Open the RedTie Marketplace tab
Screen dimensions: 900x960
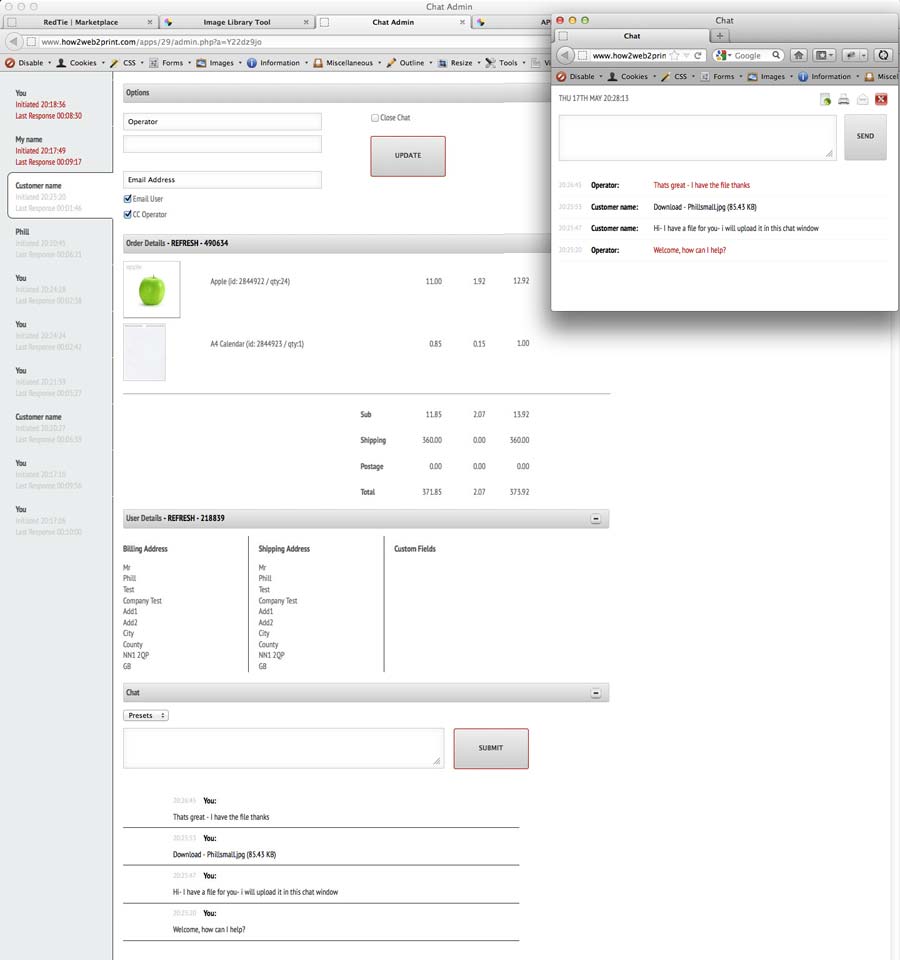pyautogui.click(x=80, y=22)
